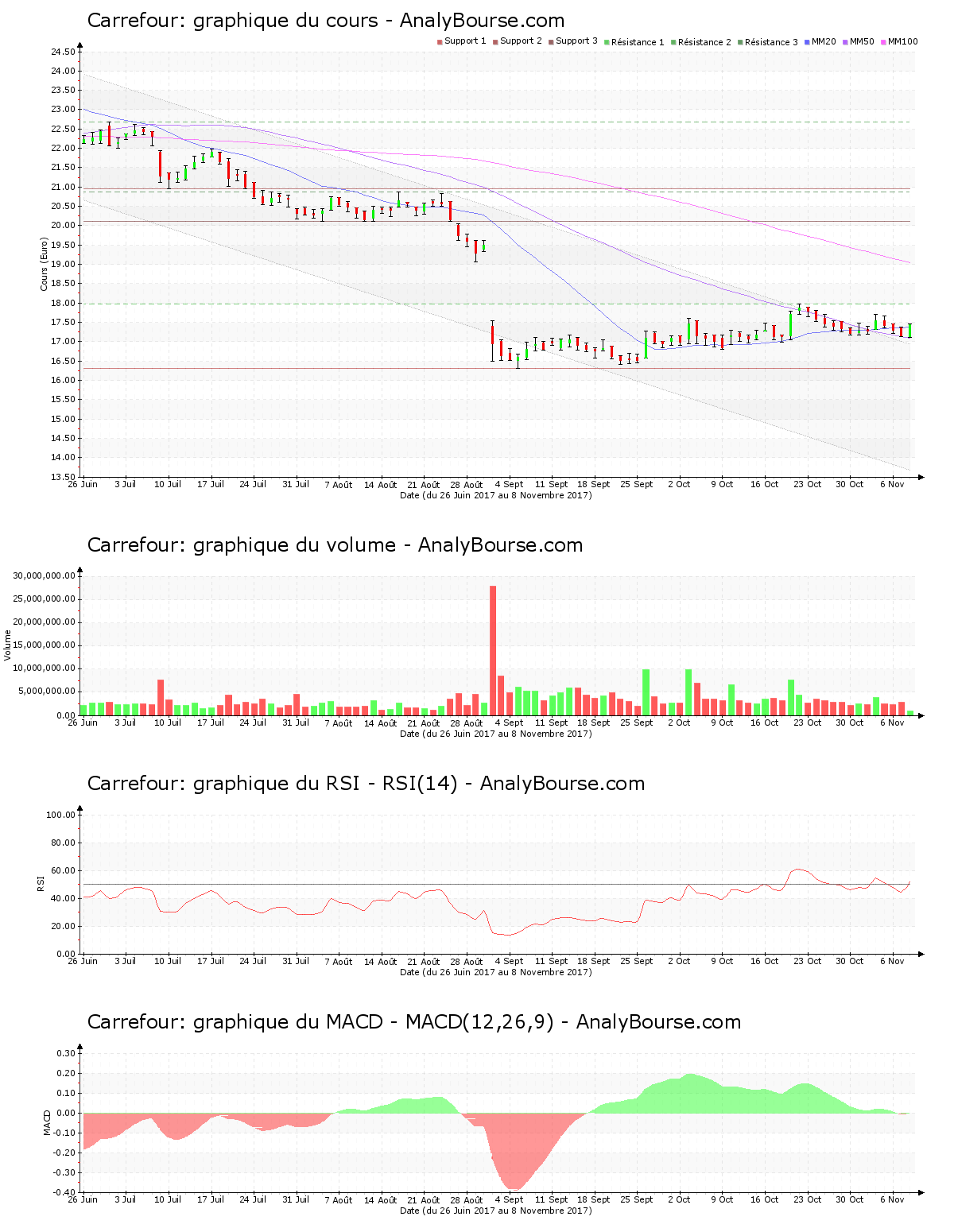954x1232 pixels.
Task: Click the date range caption under price chart
Action: tap(496, 495)
